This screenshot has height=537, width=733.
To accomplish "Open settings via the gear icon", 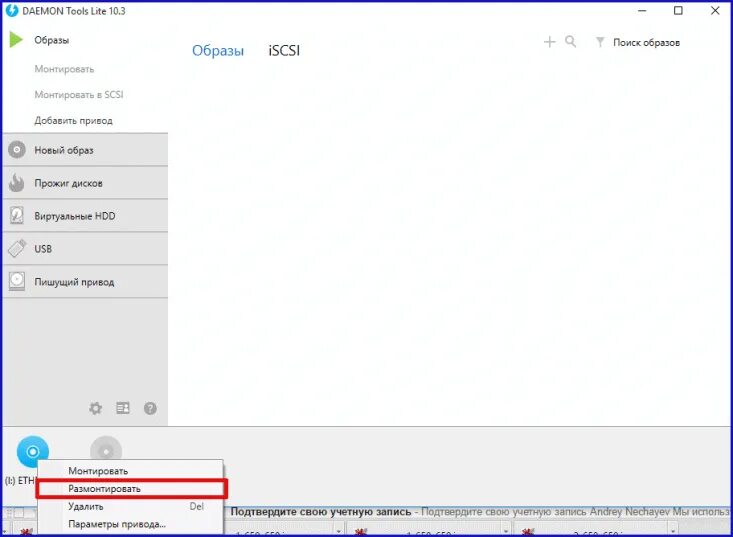I will coord(95,408).
